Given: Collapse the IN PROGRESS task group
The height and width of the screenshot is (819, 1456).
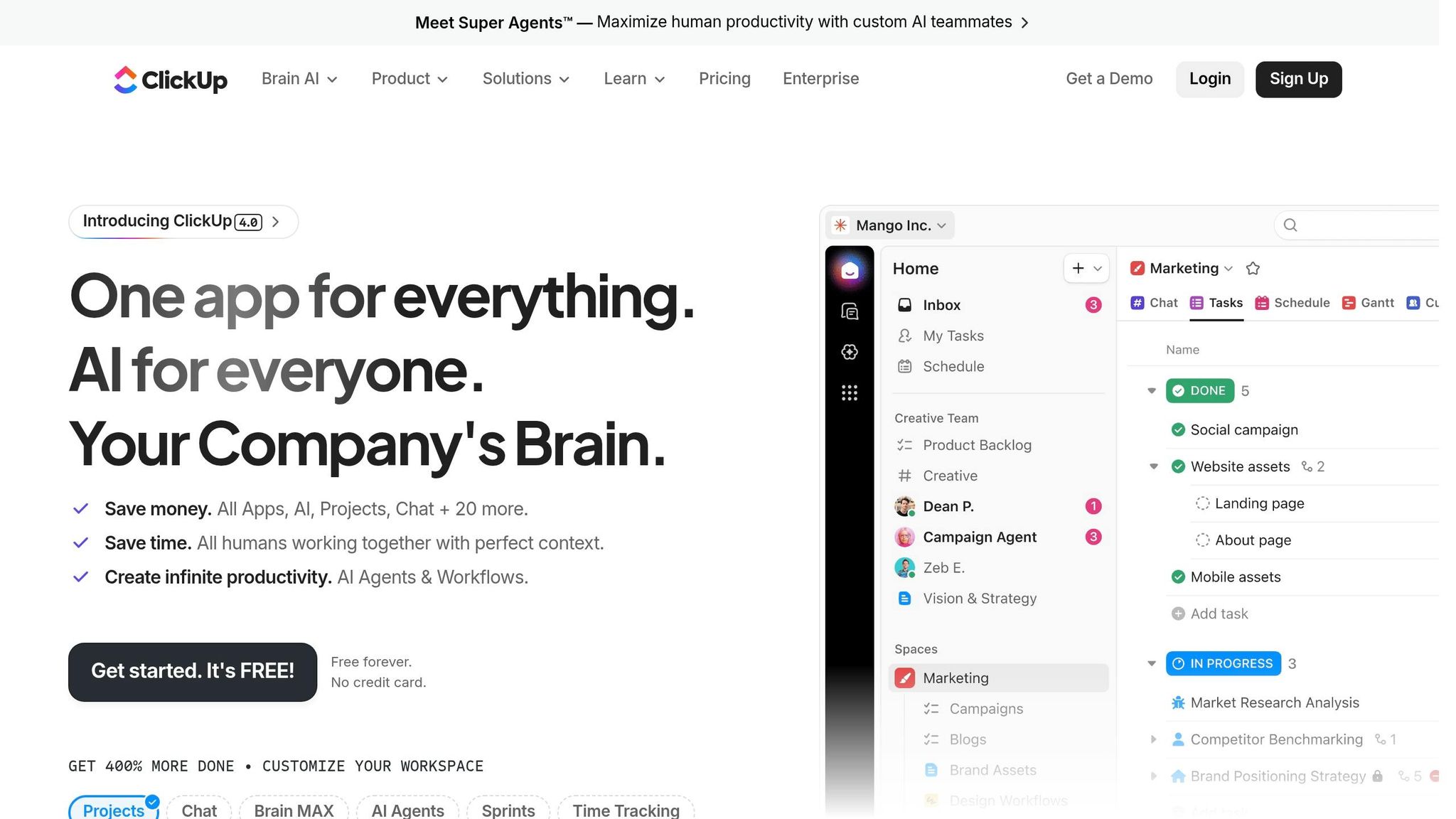Looking at the screenshot, I should (1152, 663).
